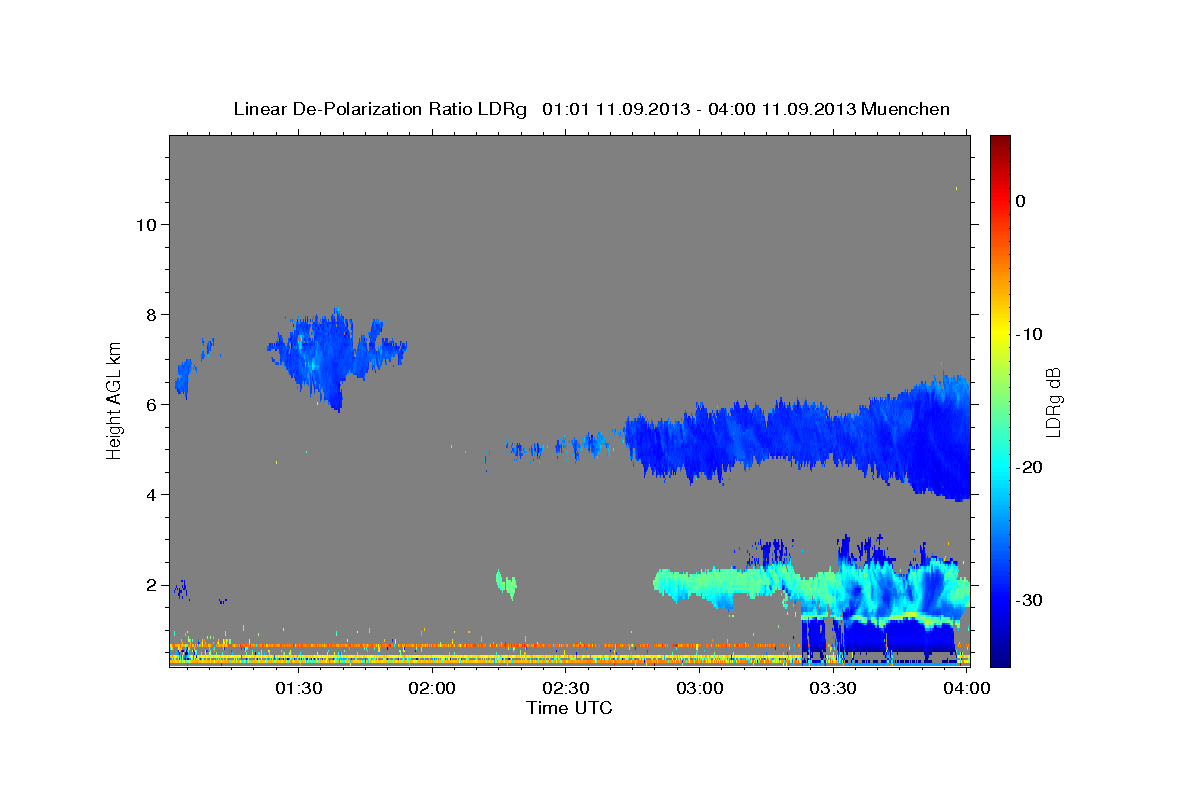The width and height of the screenshot is (1200, 800).
Task: Click the height tick label 2
Action: tap(152, 585)
